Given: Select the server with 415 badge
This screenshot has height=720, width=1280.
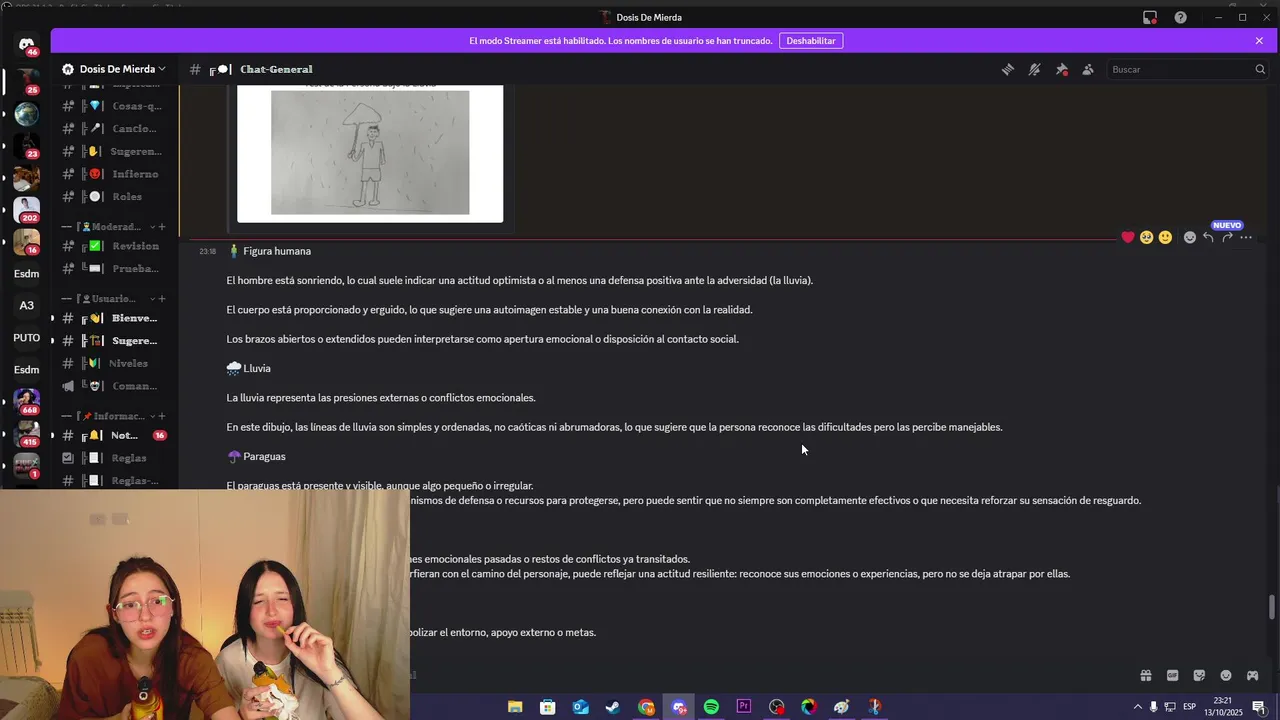Looking at the screenshot, I should click(26, 434).
